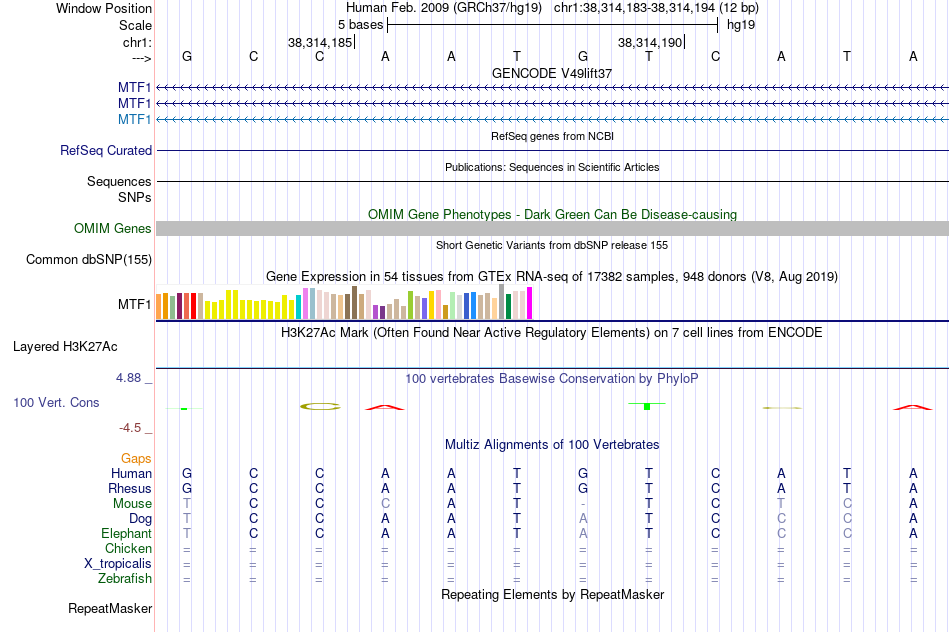Click the tall dark brown GTEx expression bar
The height and width of the screenshot is (632, 950).
pos(354,302)
